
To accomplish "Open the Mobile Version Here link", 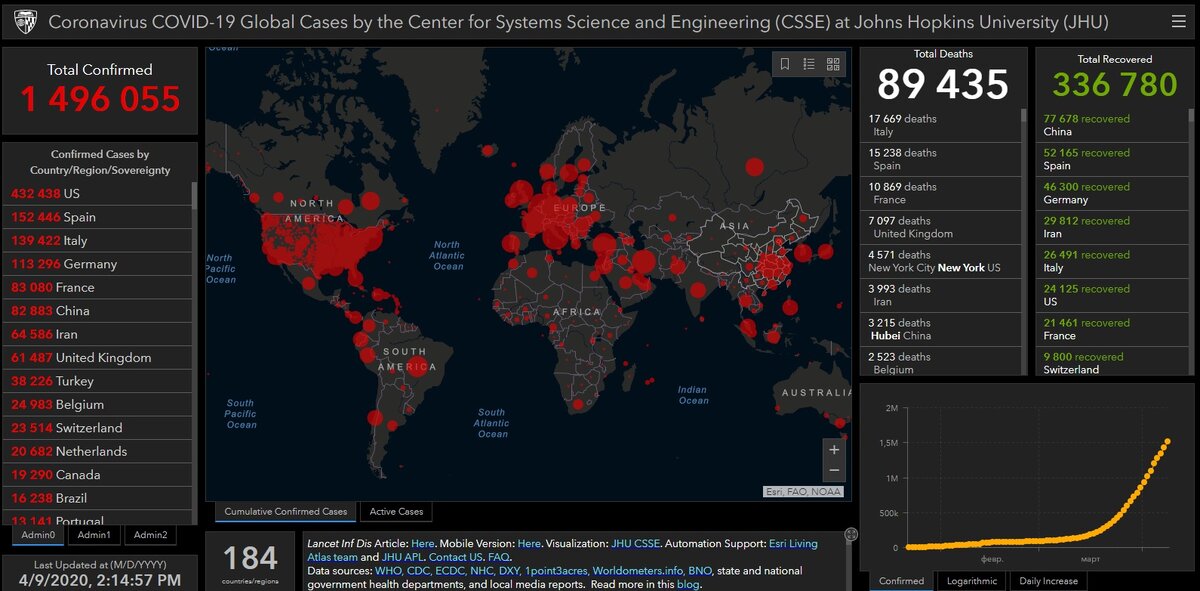I will 529,544.
